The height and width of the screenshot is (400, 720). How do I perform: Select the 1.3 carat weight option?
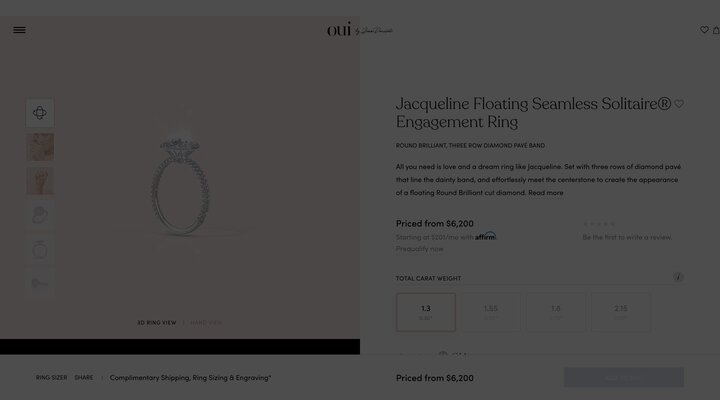pos(426,311)
